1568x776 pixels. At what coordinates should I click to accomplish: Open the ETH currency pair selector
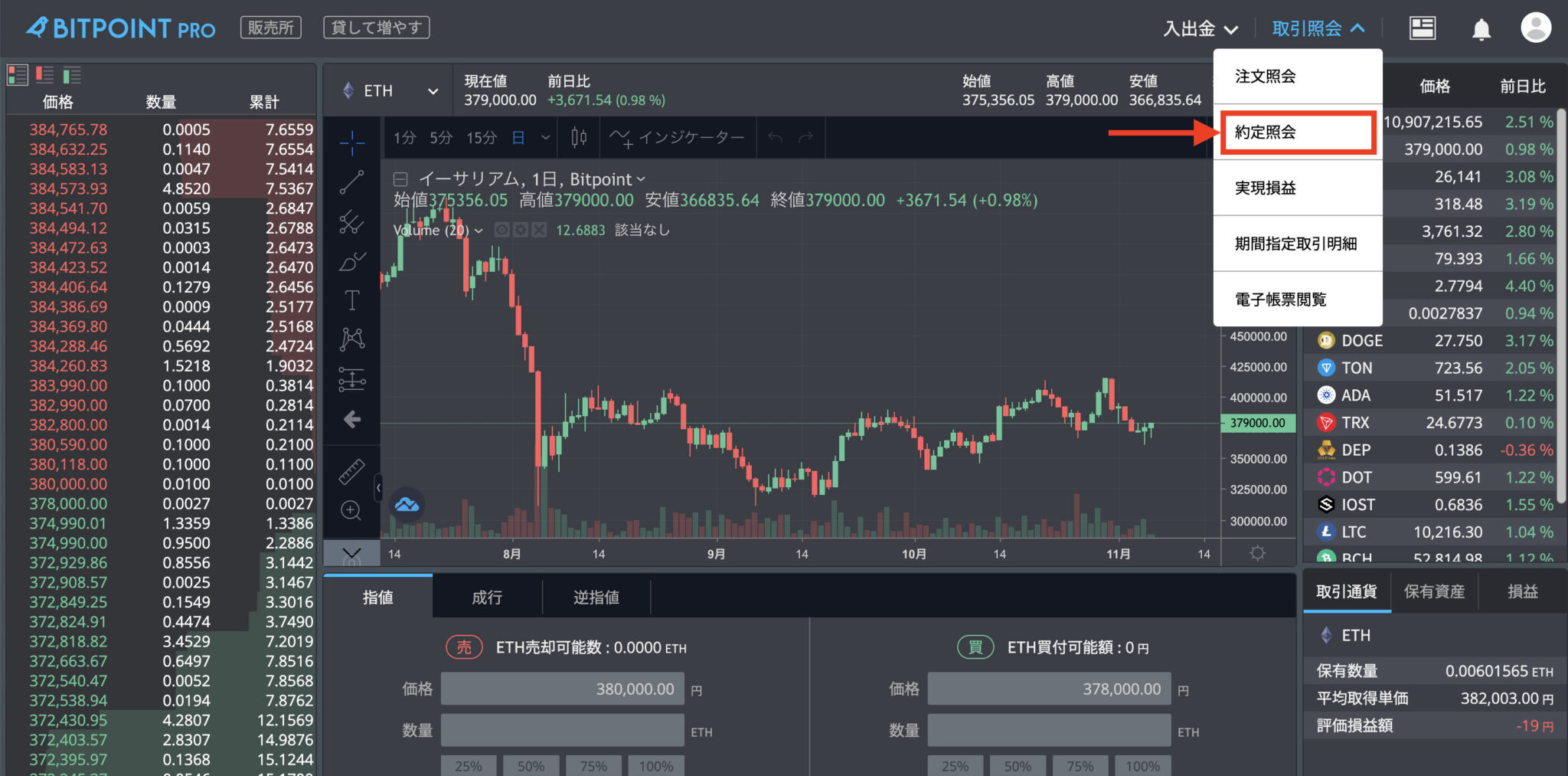click(387, 90)
